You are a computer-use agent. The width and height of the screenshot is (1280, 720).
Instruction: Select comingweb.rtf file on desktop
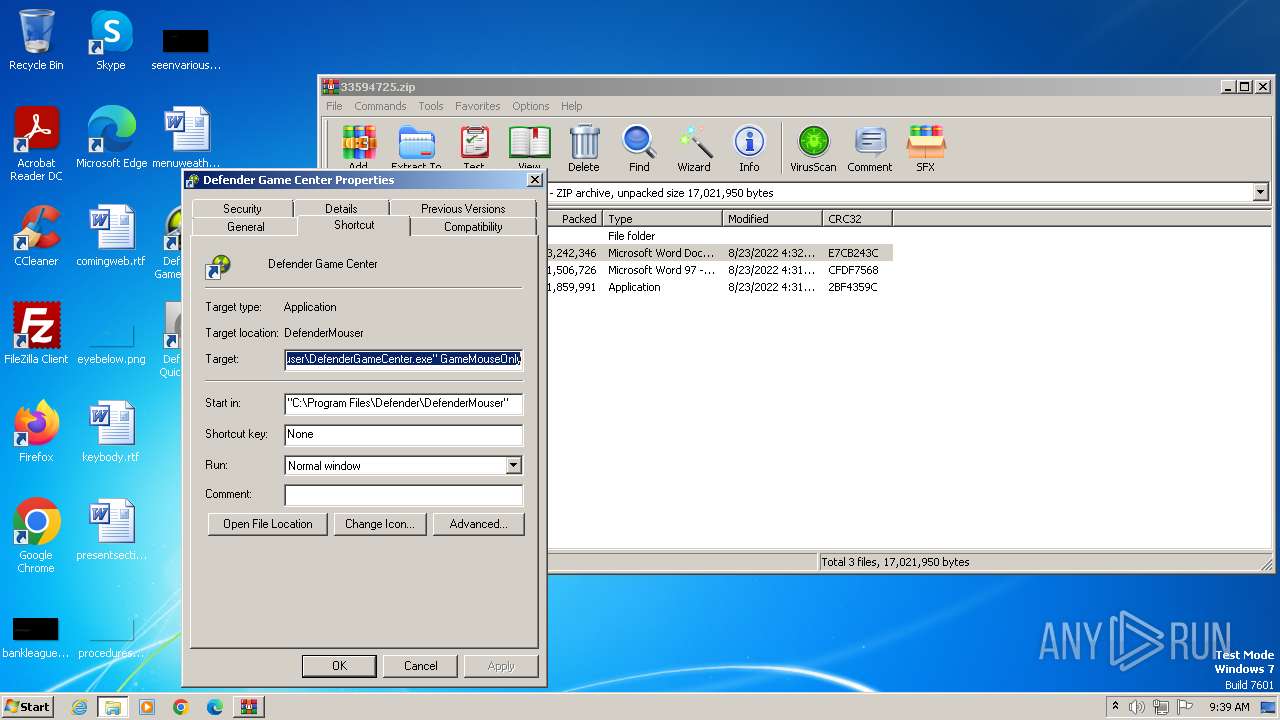(x=111, y=236)
